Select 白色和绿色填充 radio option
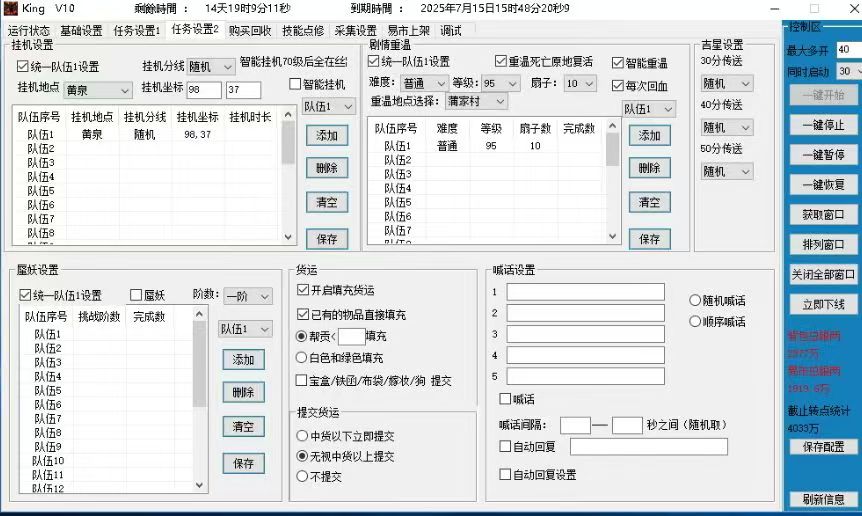The height and width of the screenshot is (516, 862). point(302,358)
